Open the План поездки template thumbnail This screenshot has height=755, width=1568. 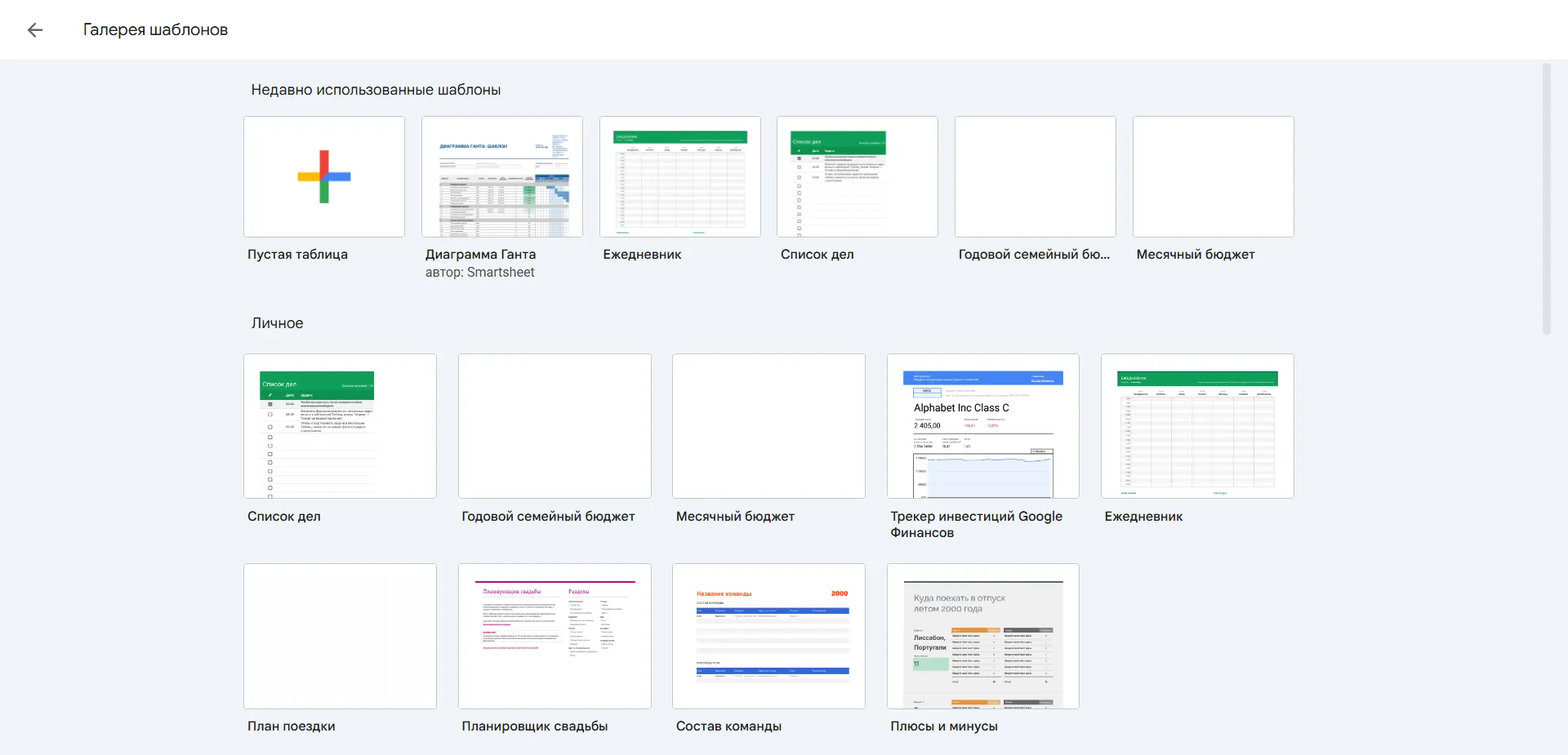340,636
